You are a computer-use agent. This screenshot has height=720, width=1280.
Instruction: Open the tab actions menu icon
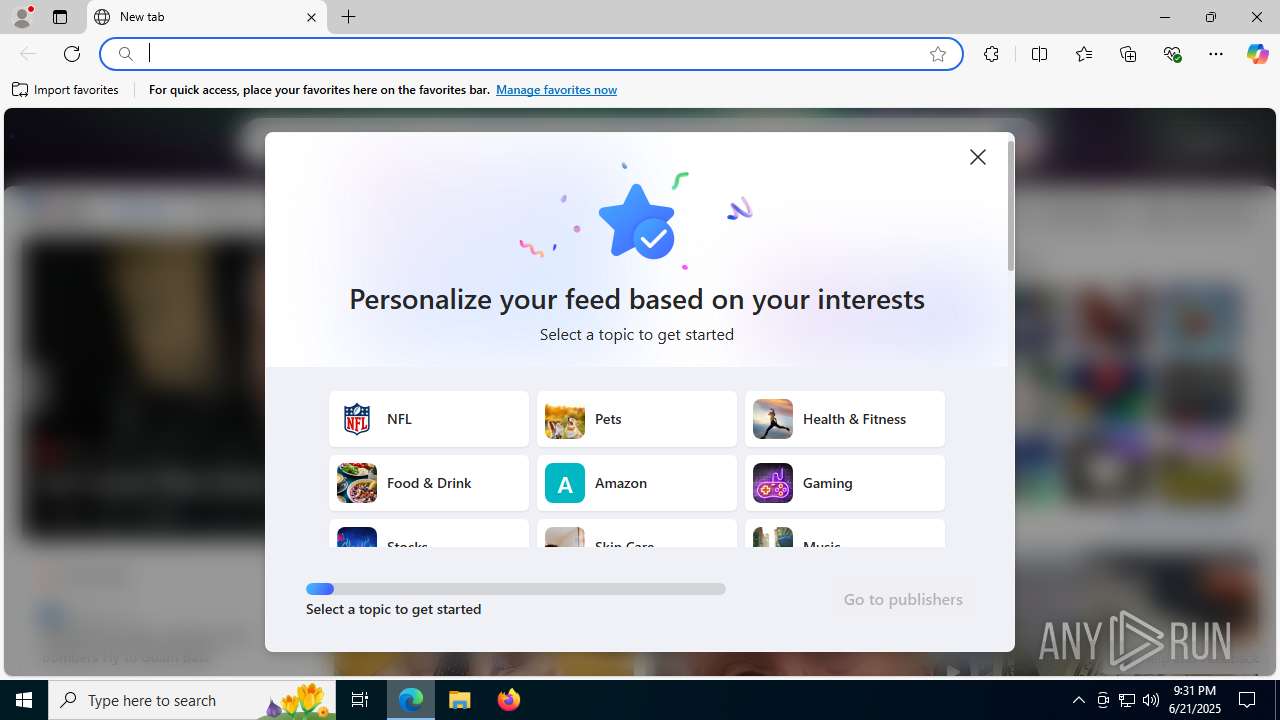60,17
